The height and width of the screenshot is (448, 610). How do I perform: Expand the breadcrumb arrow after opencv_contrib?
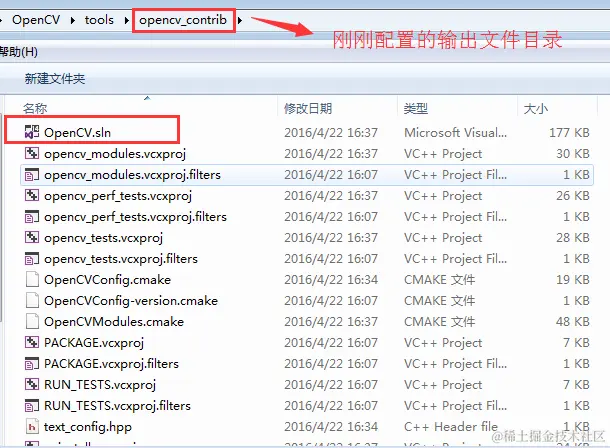[x=240, y=20]
